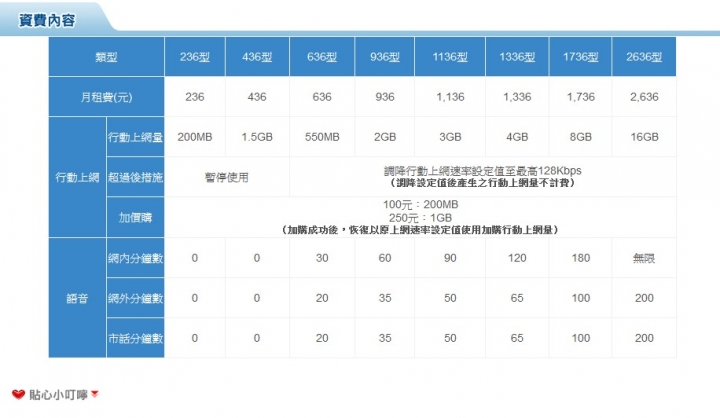
Task: Click 200 in the 市話分鐘數 row
Action: tap(644, 338)
